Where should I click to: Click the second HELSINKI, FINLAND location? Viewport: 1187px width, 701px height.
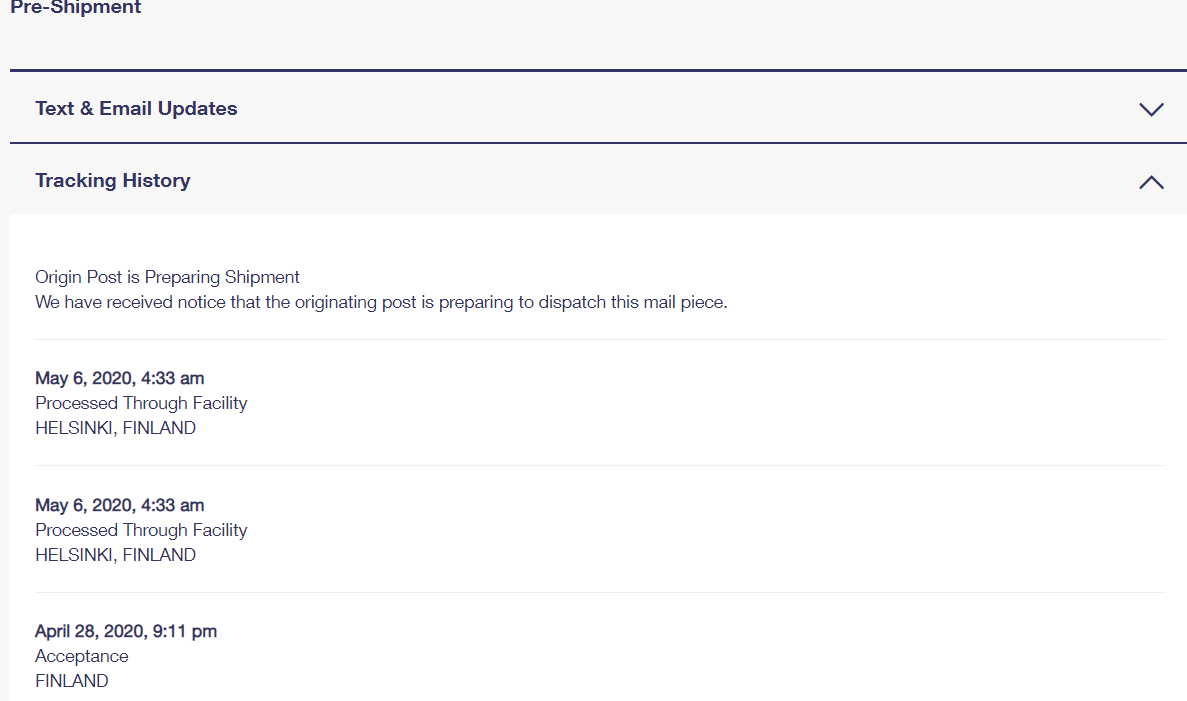pyautogui.click(x=115, y=555)
